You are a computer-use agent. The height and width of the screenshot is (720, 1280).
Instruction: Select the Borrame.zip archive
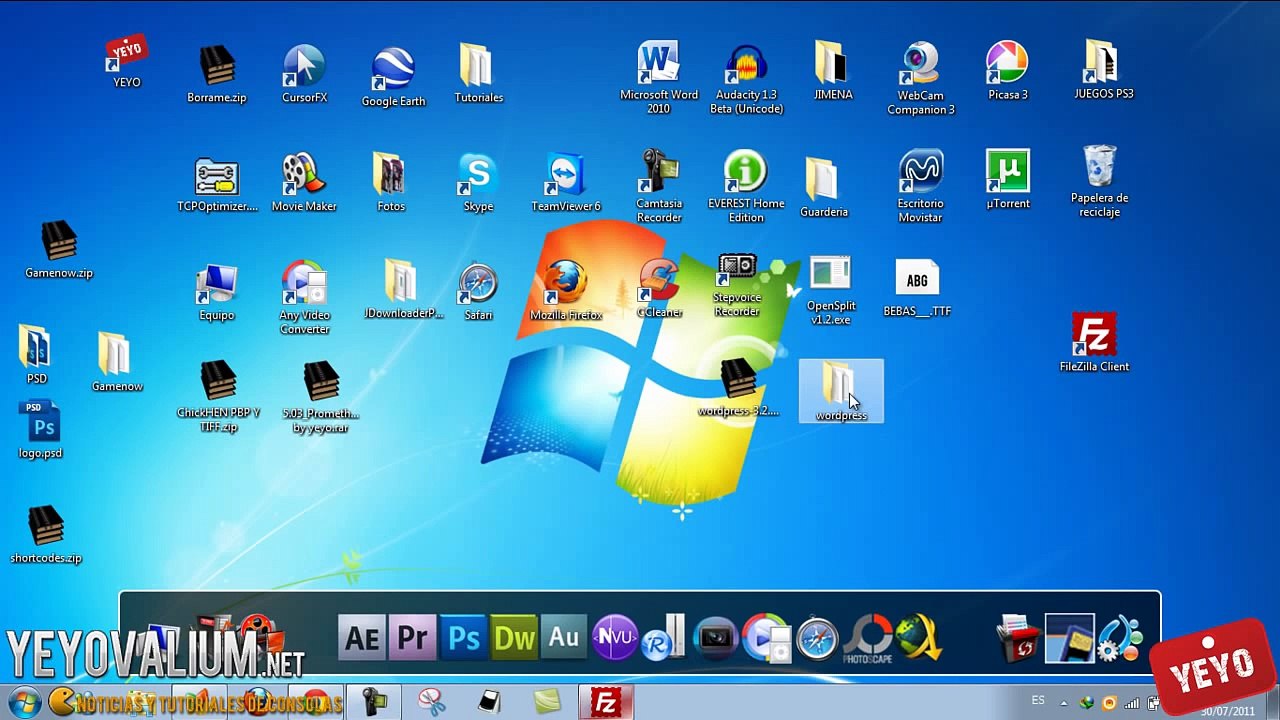tap(217, 73)
